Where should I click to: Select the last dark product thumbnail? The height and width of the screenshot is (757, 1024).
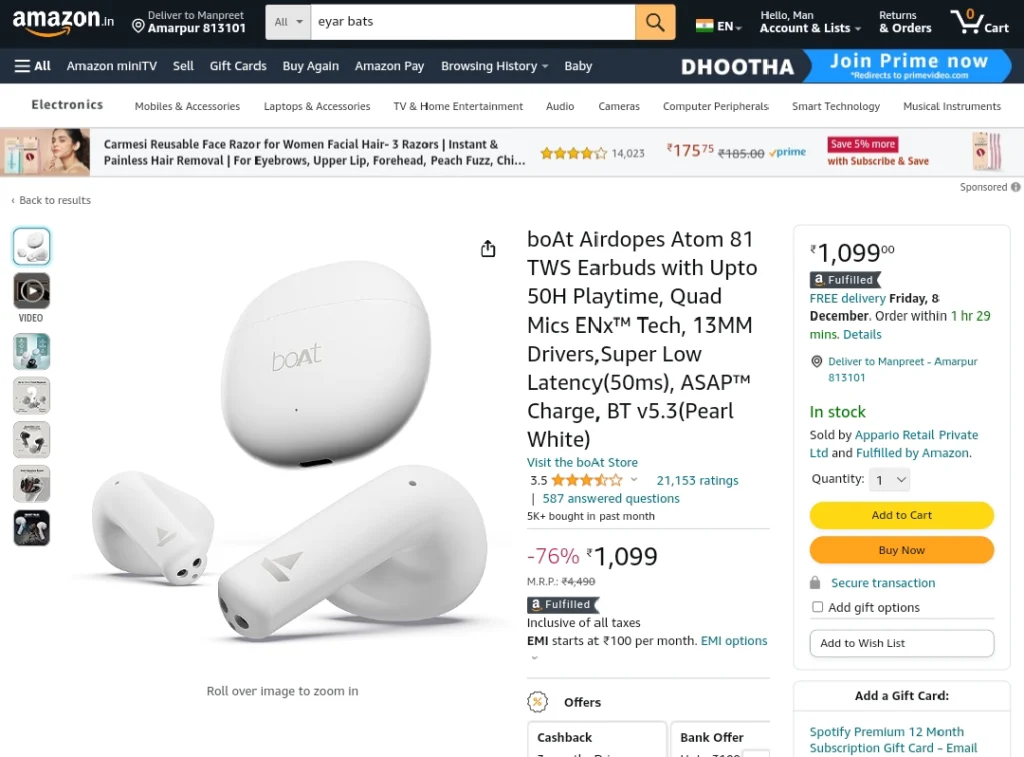tap(31, 528)
